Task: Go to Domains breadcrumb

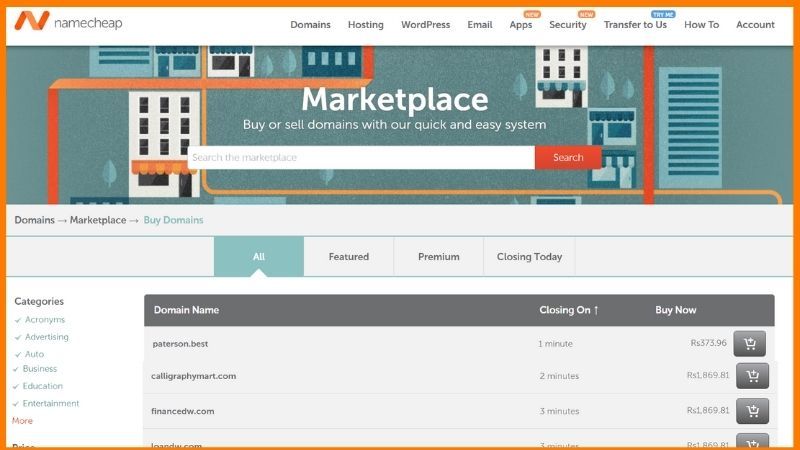Action: pos(34,220)
